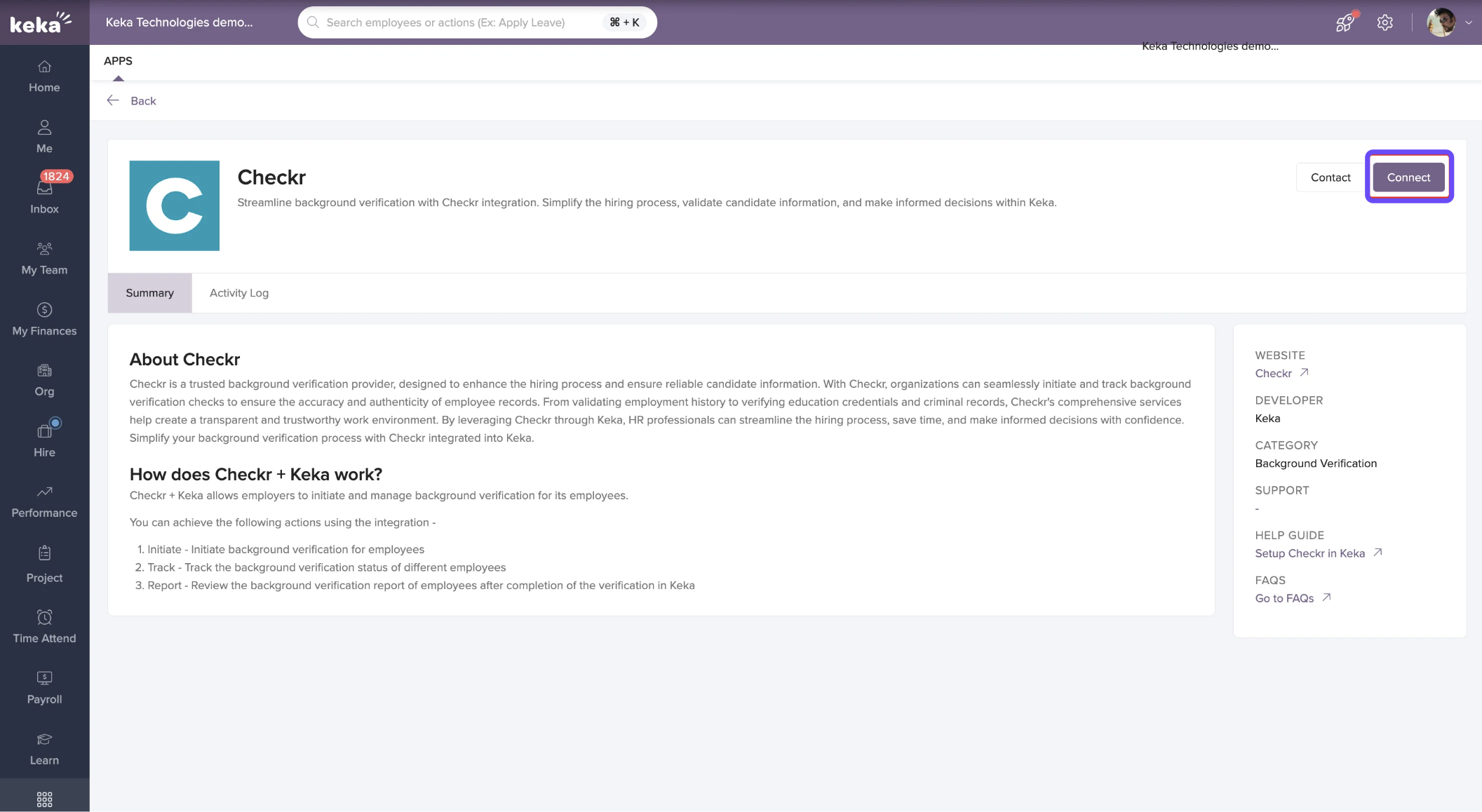
Task: Click the user avatar photo
Action: click(x=1441, y=22)
